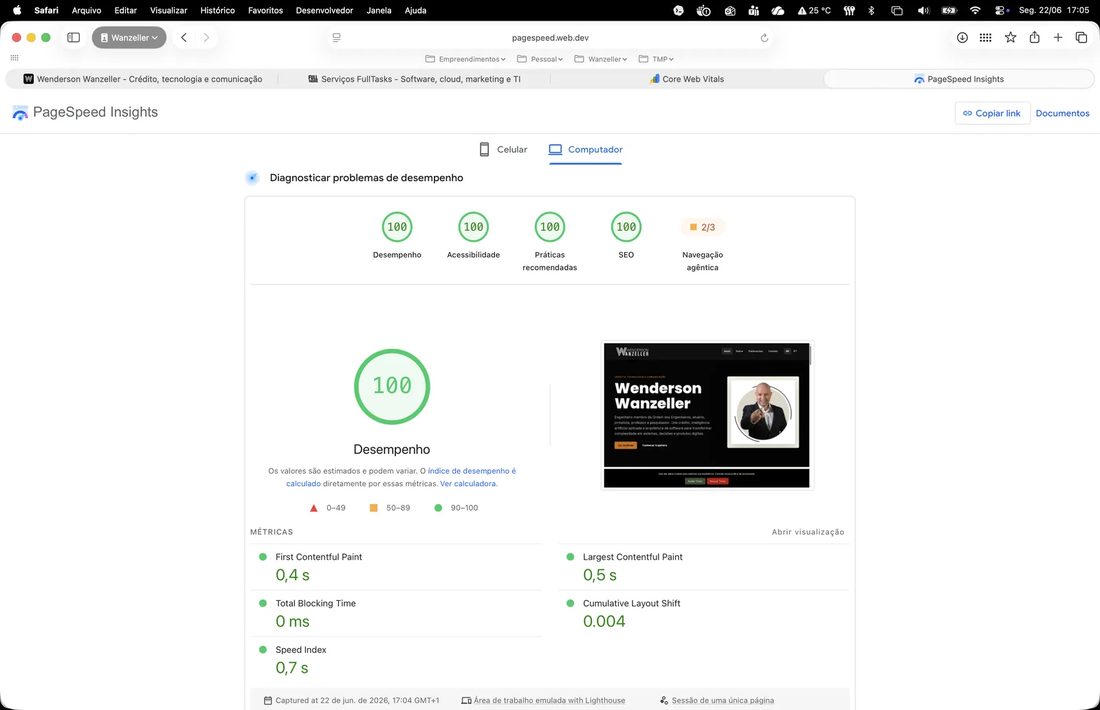
Task: Click 'Área de trabalho emulada with Lighthouse'
Action: pyautogui.click(x=549, y=700)
